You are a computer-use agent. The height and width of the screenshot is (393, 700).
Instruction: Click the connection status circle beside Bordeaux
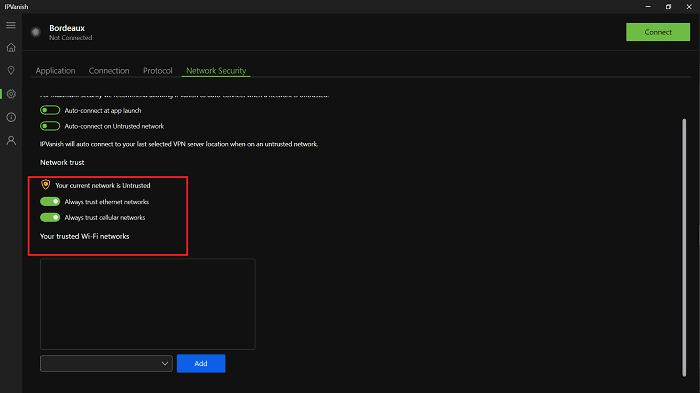[x=36, y=32]
